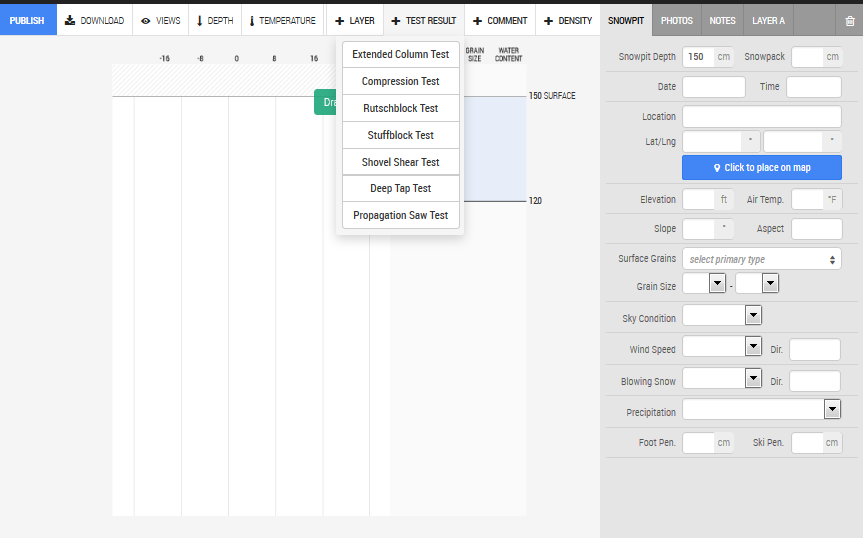Choose Rutschblock Test
Image resolution: width=863 pixels, height=538 pixels.
point(401,108)
